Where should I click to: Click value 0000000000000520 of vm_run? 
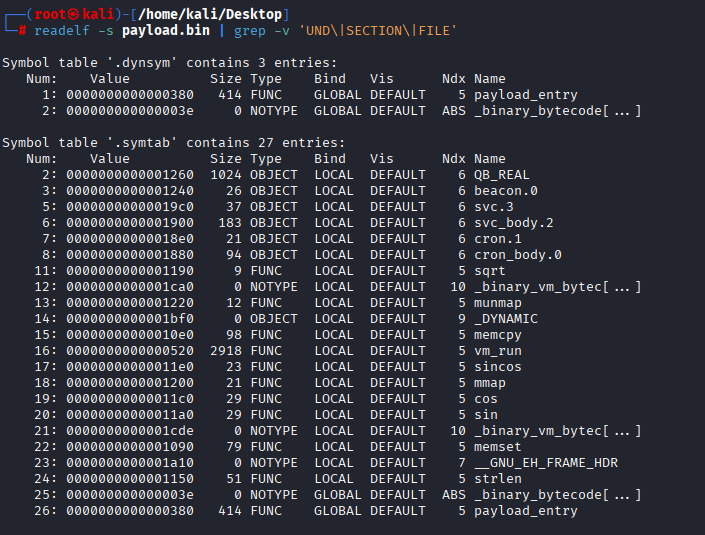(x=130, y=351)
